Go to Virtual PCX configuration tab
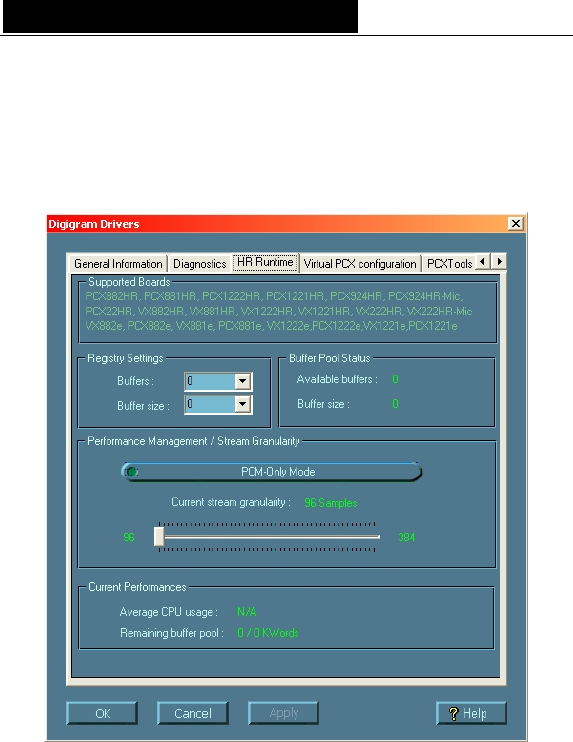The width and height of the screenshot is (573, 742). tap(360, 264)
